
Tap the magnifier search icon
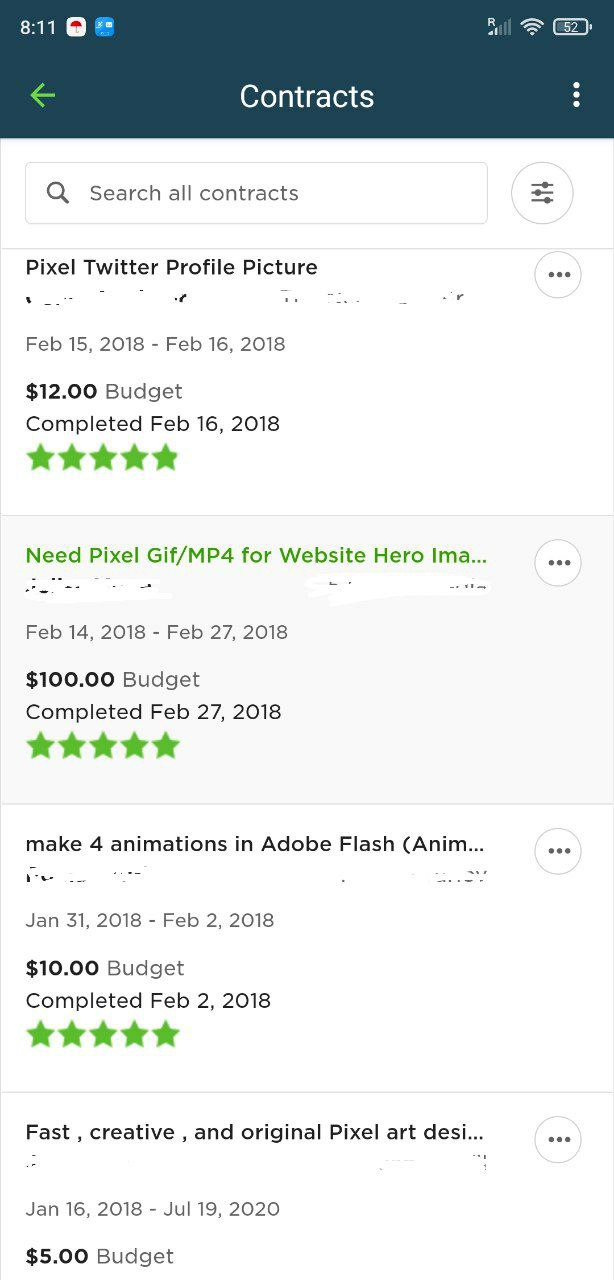[58, 193]
